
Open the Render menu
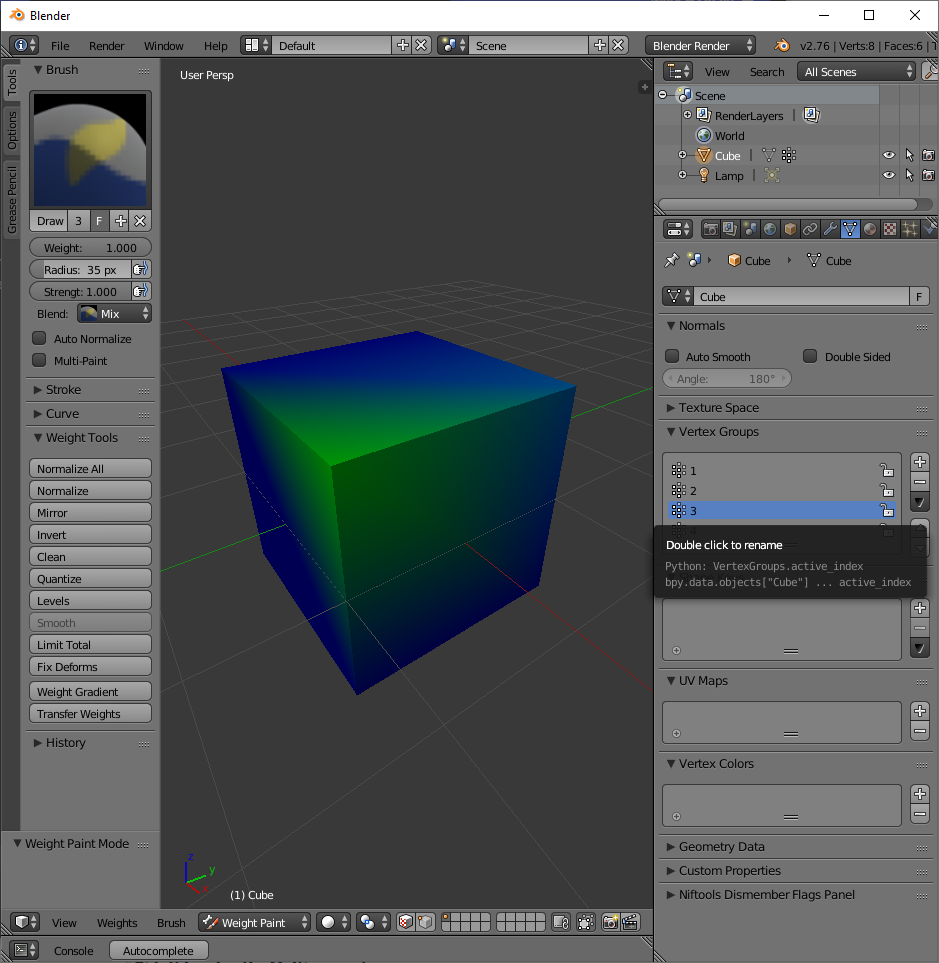[x=106, y=46]
